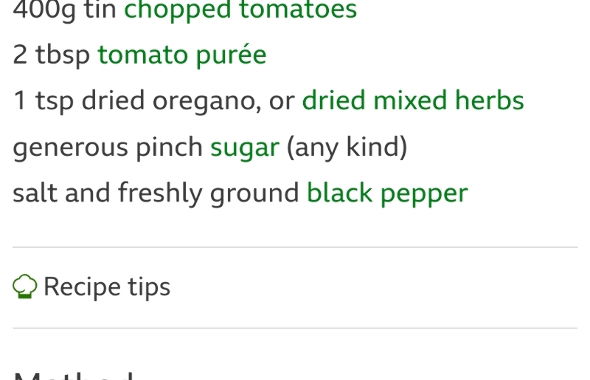The width and height of the screenshot is (590, 380).
Task: Click the '(any kind)' note after sugar
Action: 347,147
